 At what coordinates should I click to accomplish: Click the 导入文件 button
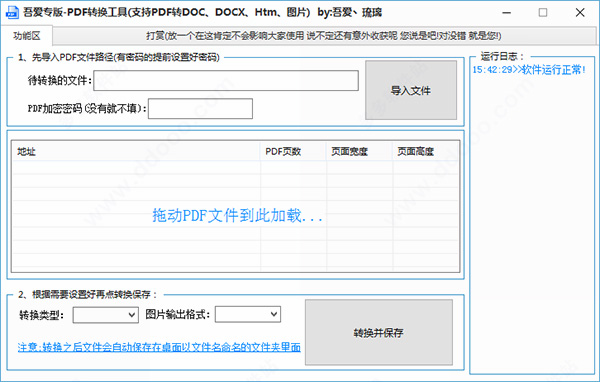click(x=411, y=90)
